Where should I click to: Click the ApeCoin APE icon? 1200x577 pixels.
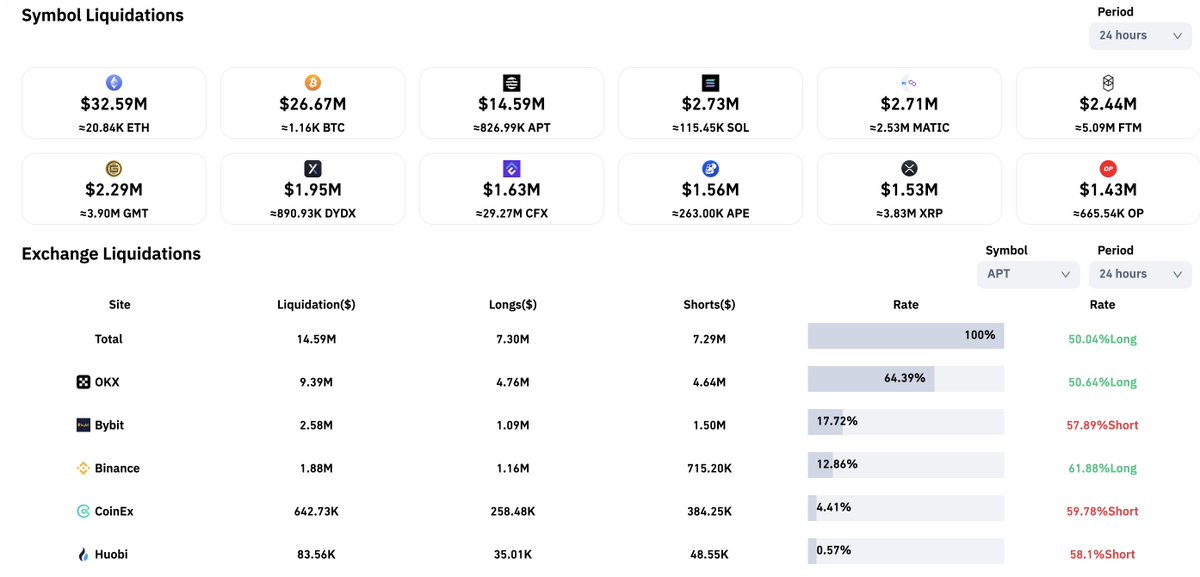click(711, 168)
